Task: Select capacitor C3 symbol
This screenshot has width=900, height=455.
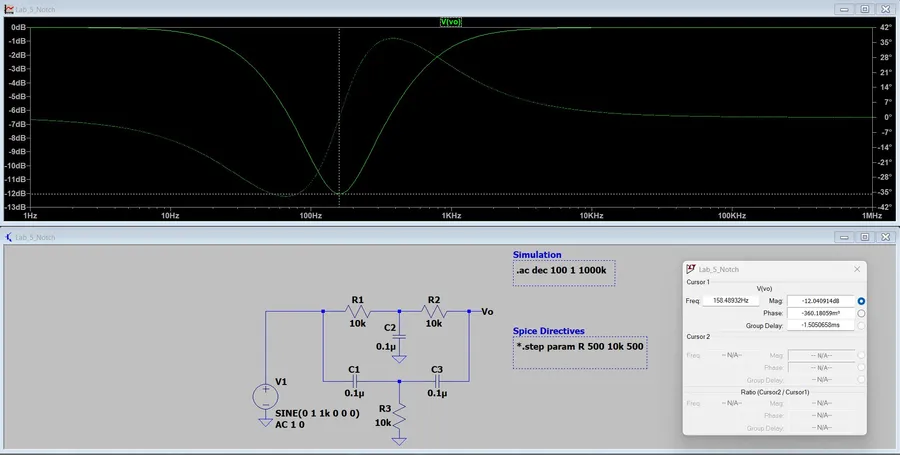Action: (437, 381)
